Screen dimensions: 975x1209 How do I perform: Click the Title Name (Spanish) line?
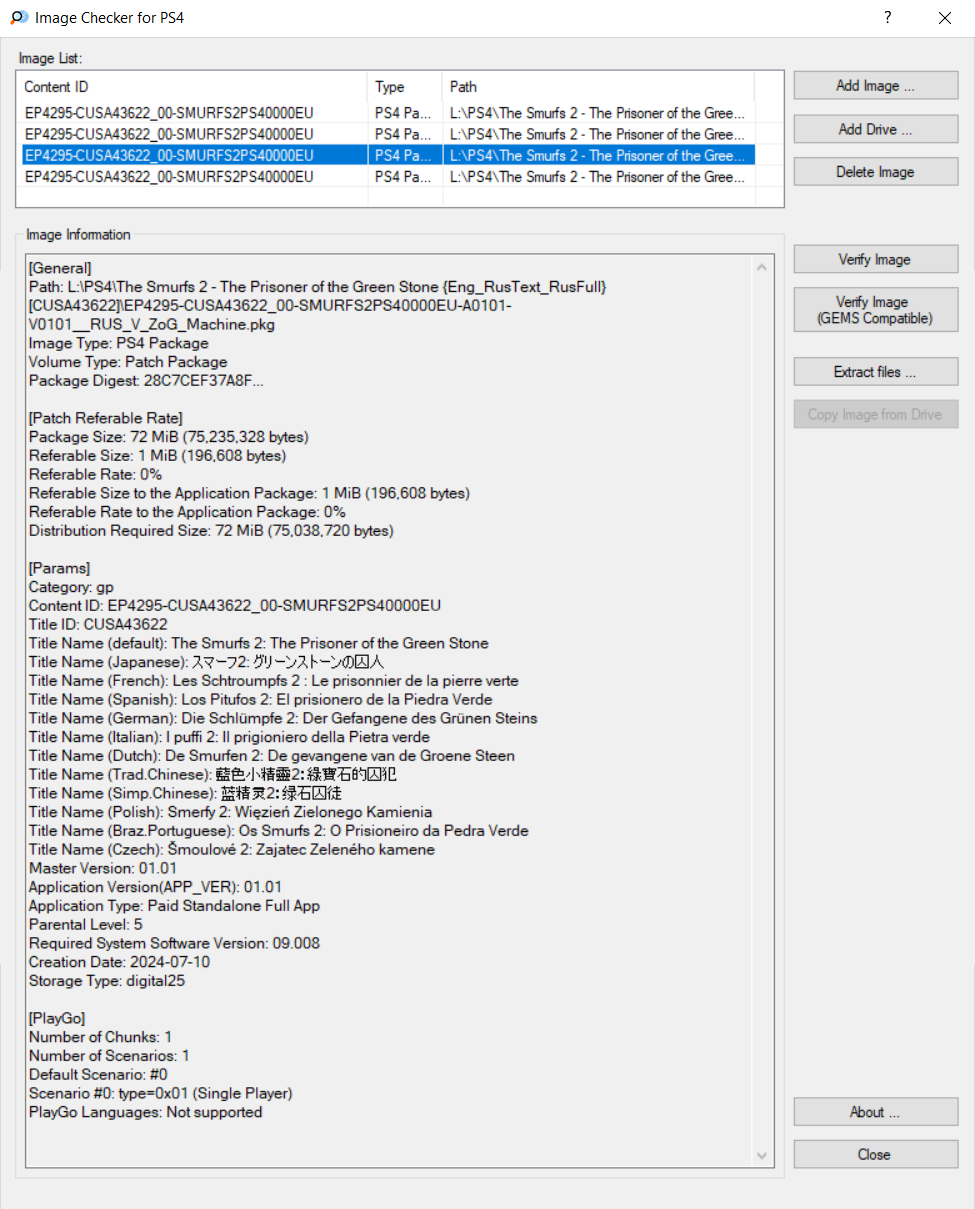point(261,700)
